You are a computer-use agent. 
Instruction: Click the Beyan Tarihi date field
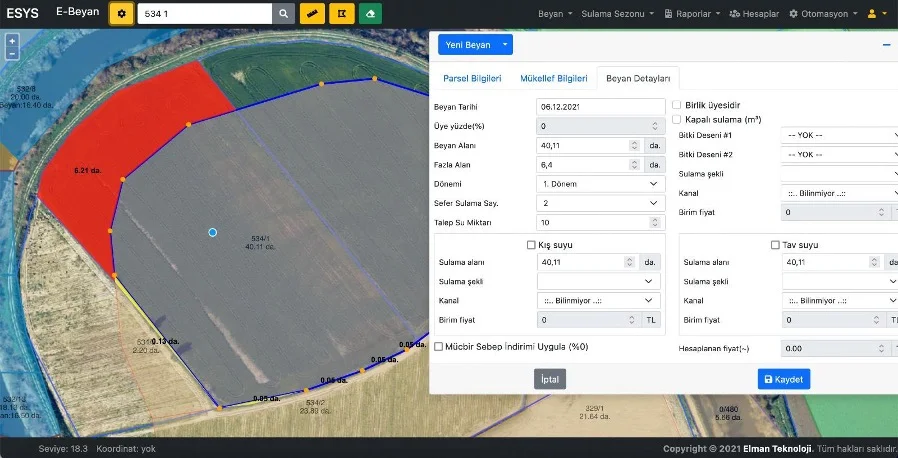pyautogui.click(x=600, y=105)
